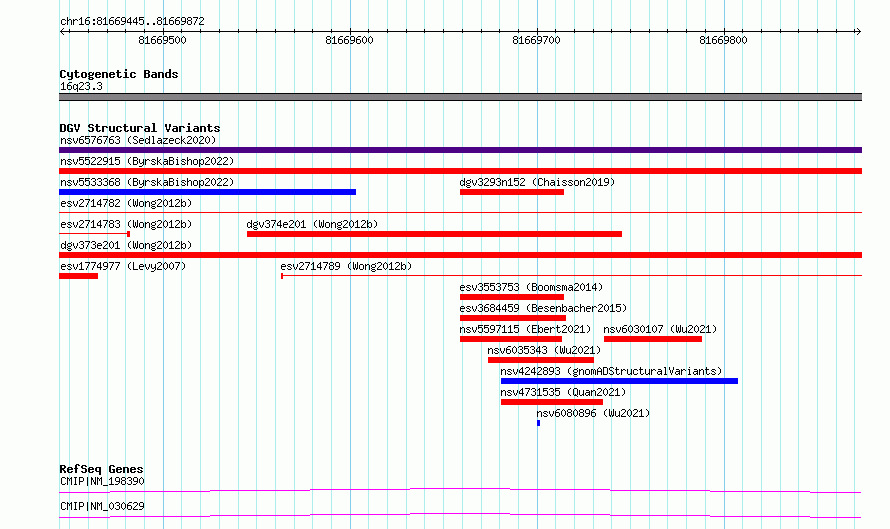Open esv2714782 (Wong2012b) variant label
This screenshot has width=890, height=529.
tap(126, 203)
